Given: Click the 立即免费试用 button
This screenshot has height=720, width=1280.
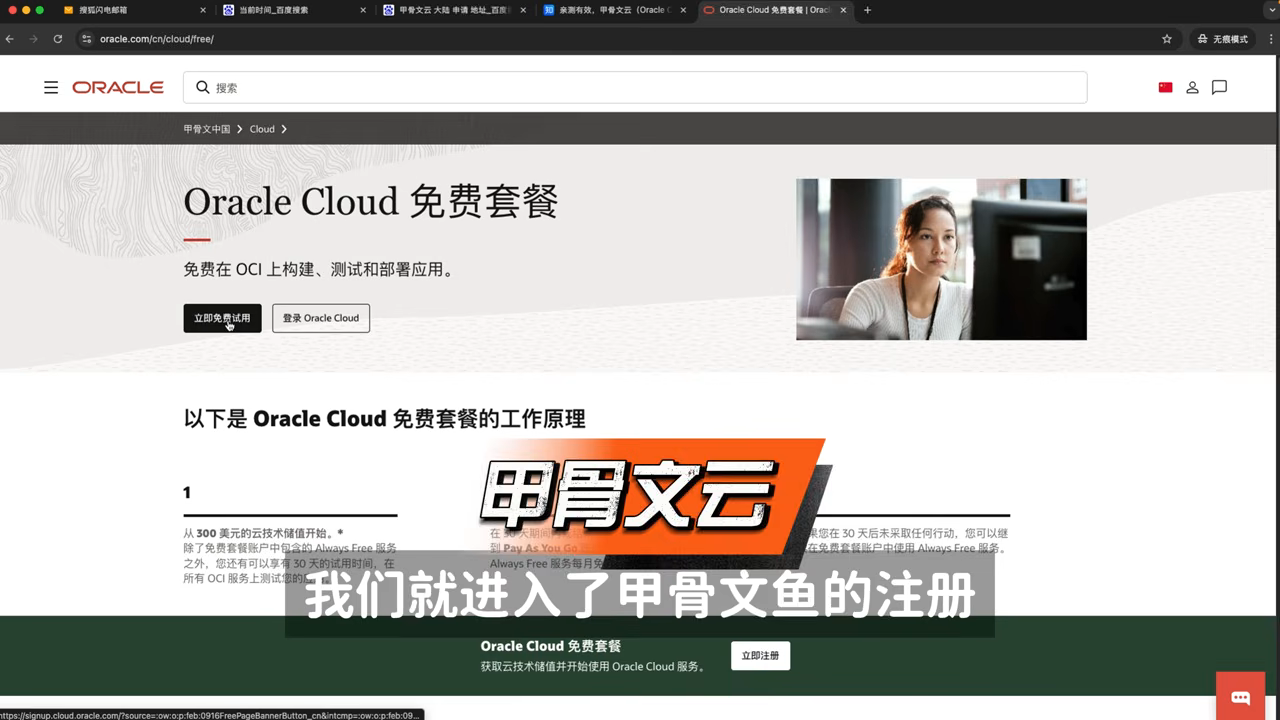Looking at the screenshot, I should tap(222, 318).
